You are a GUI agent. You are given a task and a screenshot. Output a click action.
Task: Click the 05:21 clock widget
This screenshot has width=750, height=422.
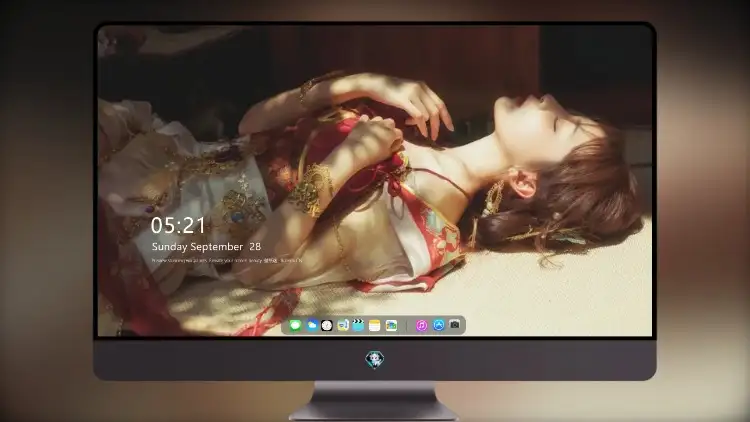178,225
